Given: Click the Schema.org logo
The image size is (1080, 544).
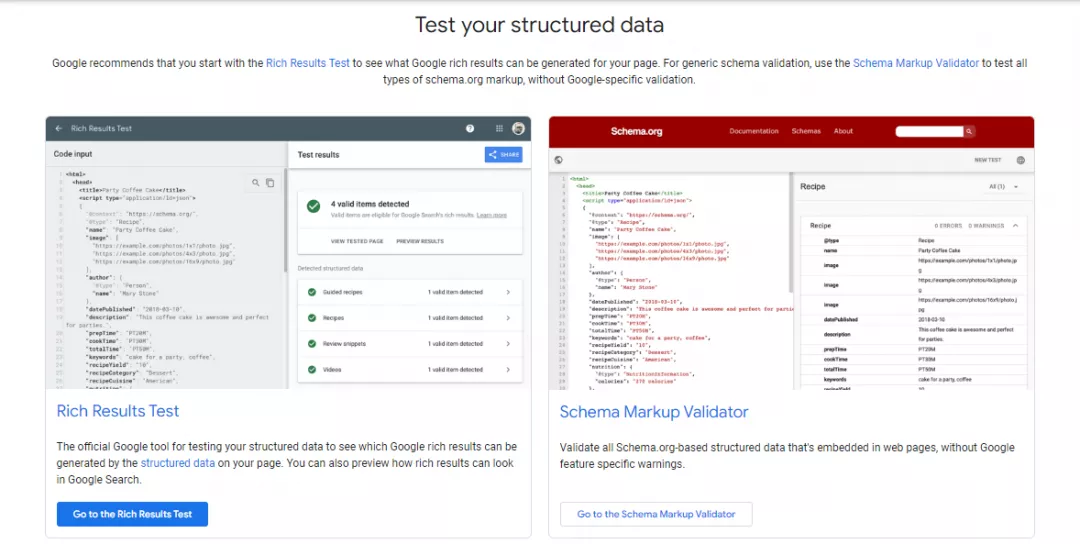Looking at the screenshot, I should [636, 132].
